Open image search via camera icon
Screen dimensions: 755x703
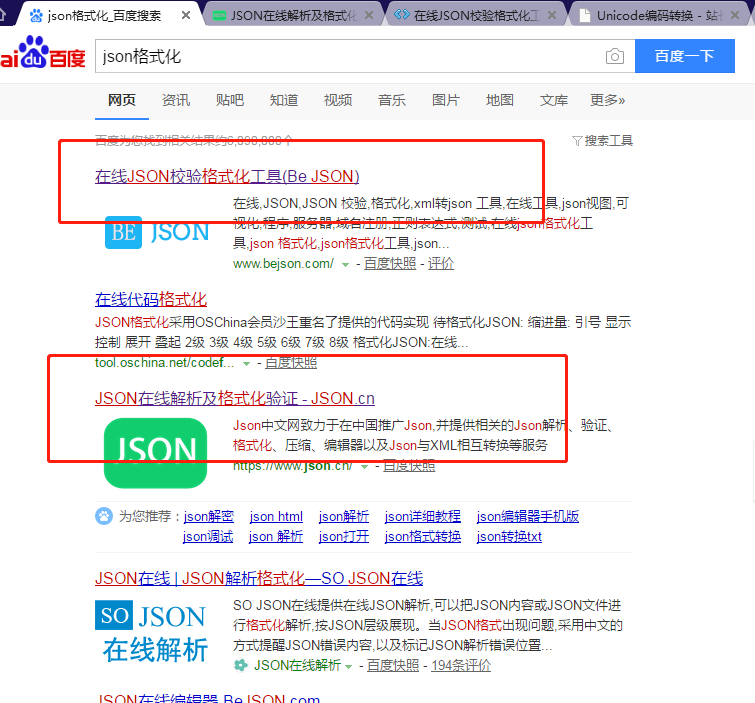click(x=614, y=56)
